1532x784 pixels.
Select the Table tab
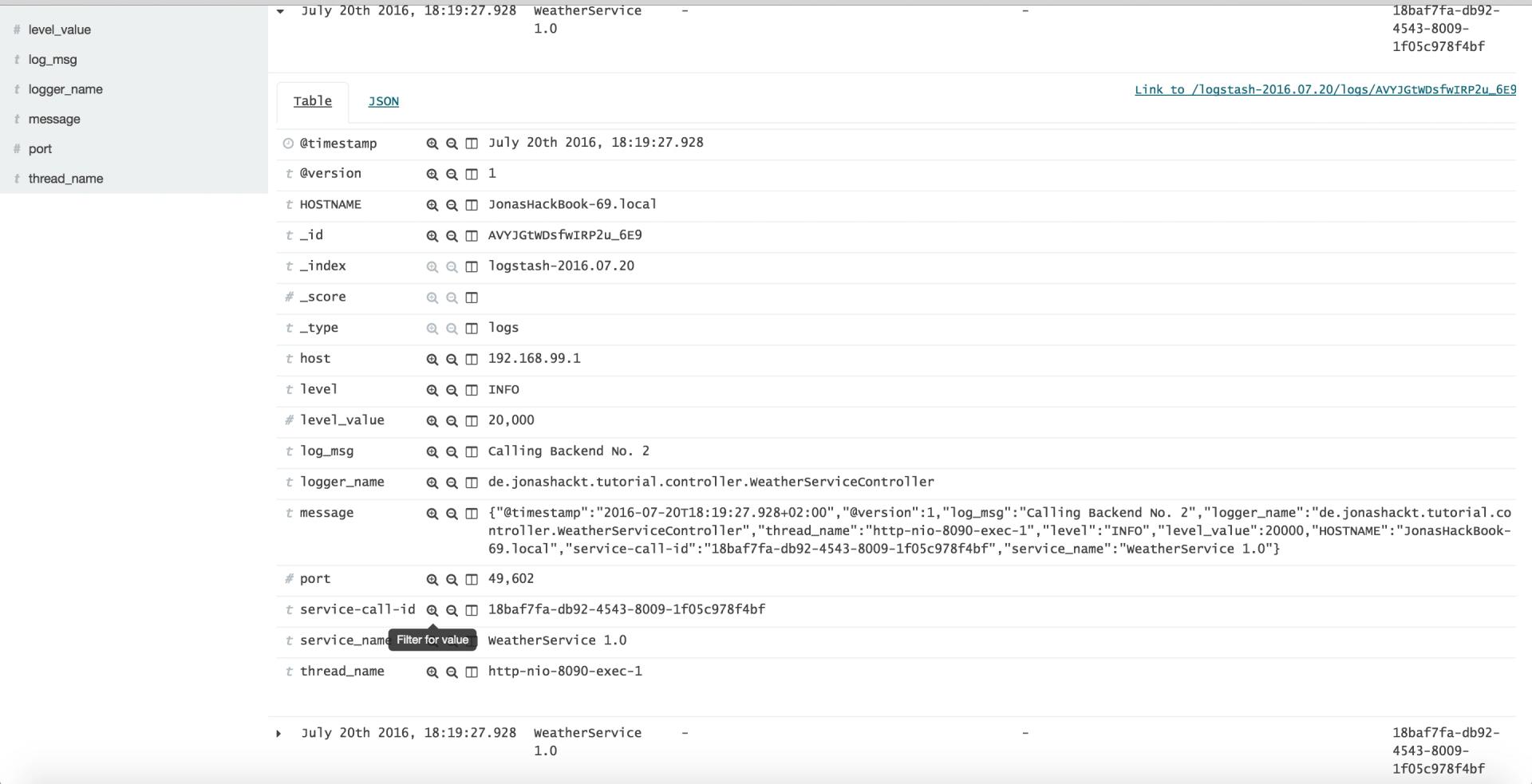[312, 101]
